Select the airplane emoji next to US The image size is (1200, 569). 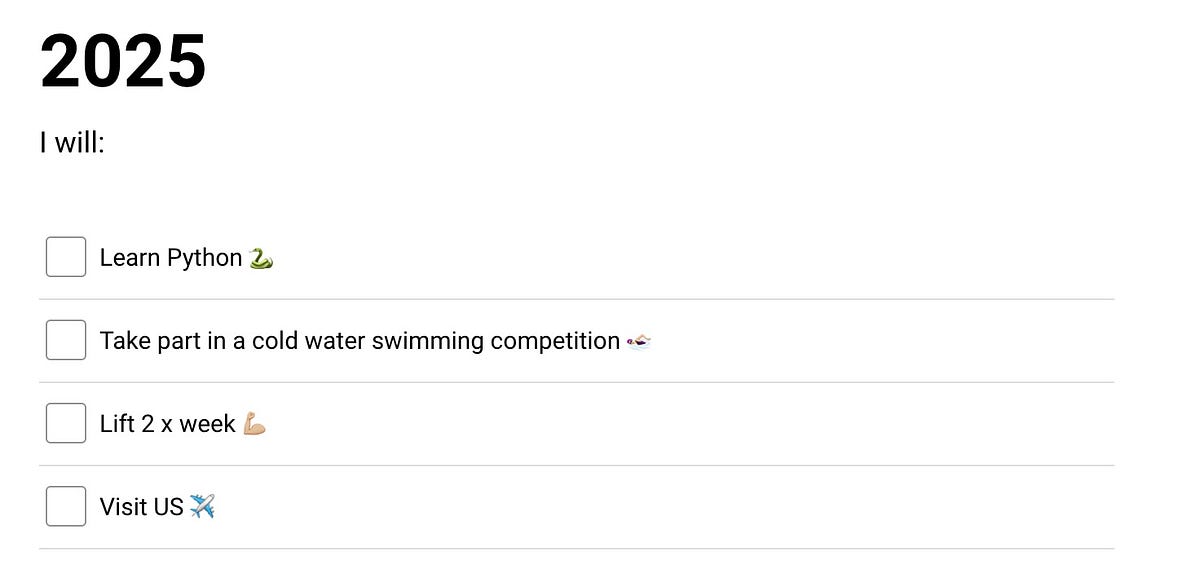click(x=202, y=507)
